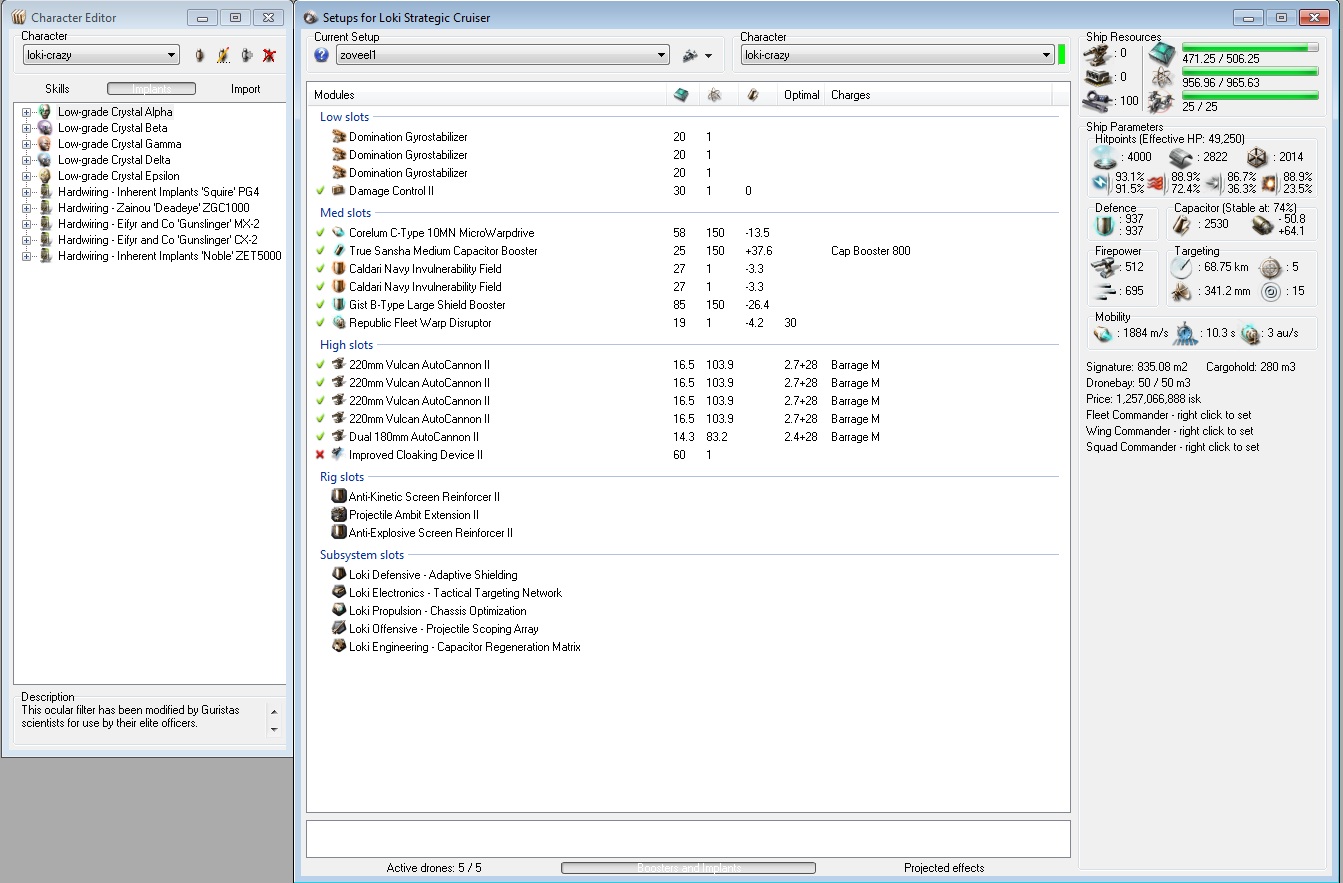The height and width of the screenshot is (883, 1343).
Task: Click the warp speed icon at 3 au/s
Action: pos(1250,334)
